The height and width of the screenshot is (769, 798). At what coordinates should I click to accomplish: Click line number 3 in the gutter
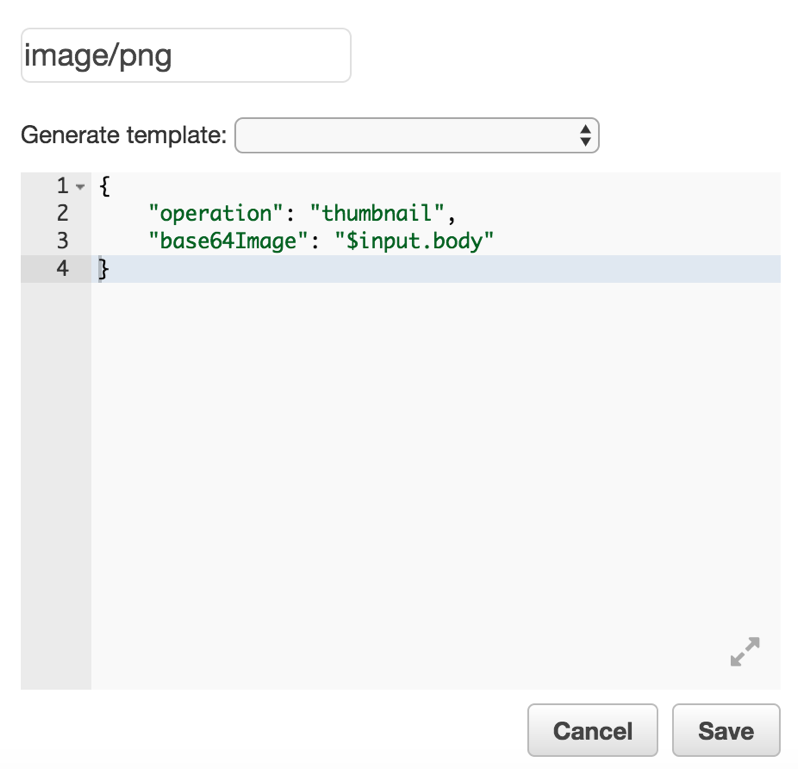62,240
